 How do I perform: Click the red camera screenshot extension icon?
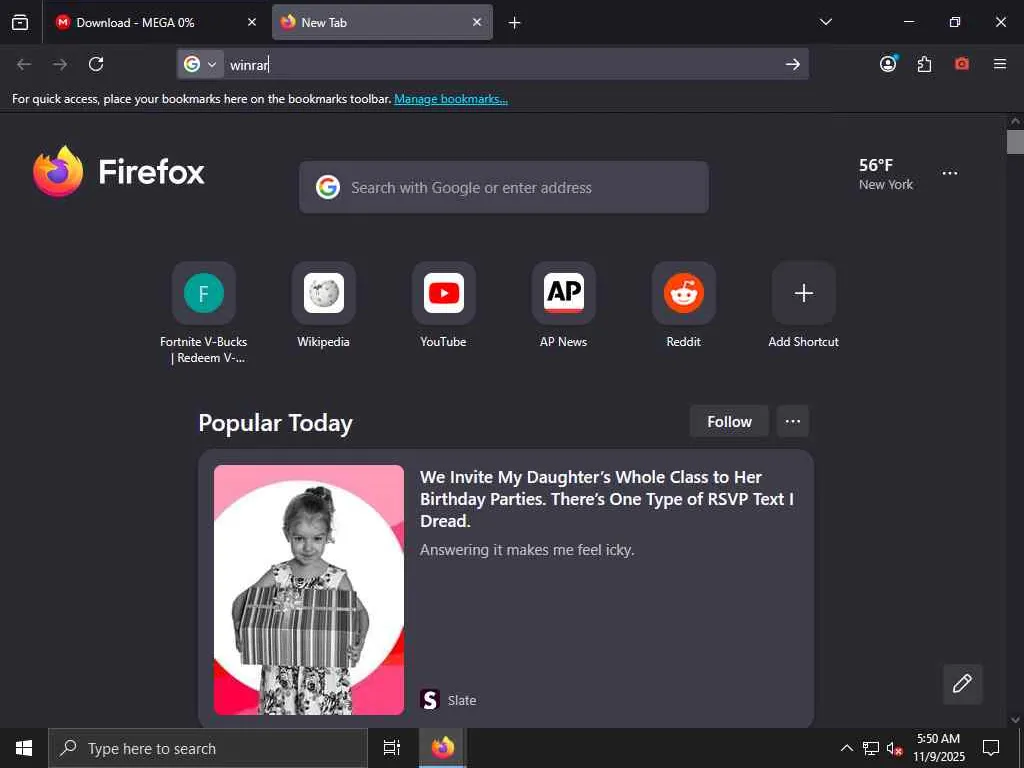click(x=962, y=64)
